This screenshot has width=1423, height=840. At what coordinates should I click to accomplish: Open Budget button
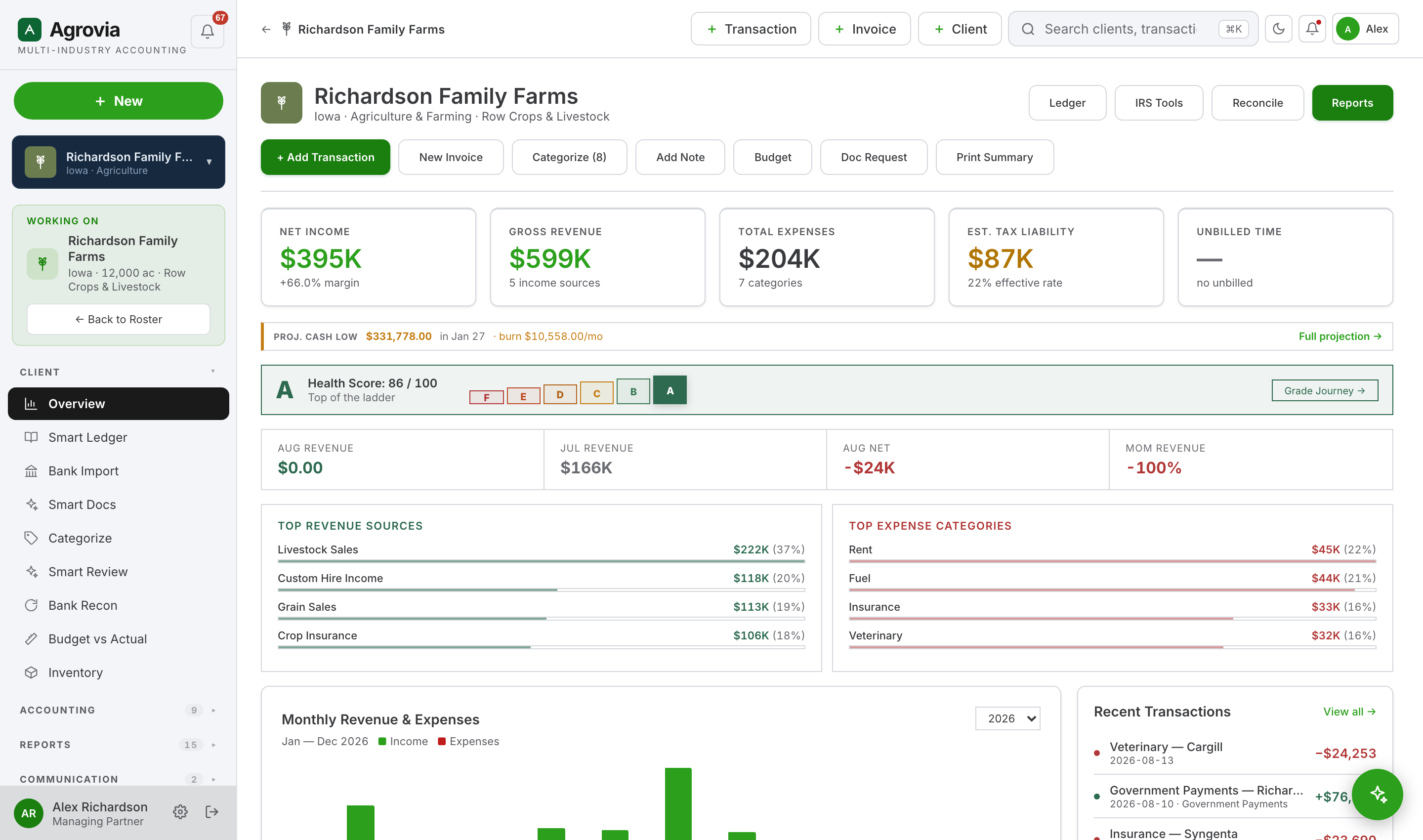[772, 157]
